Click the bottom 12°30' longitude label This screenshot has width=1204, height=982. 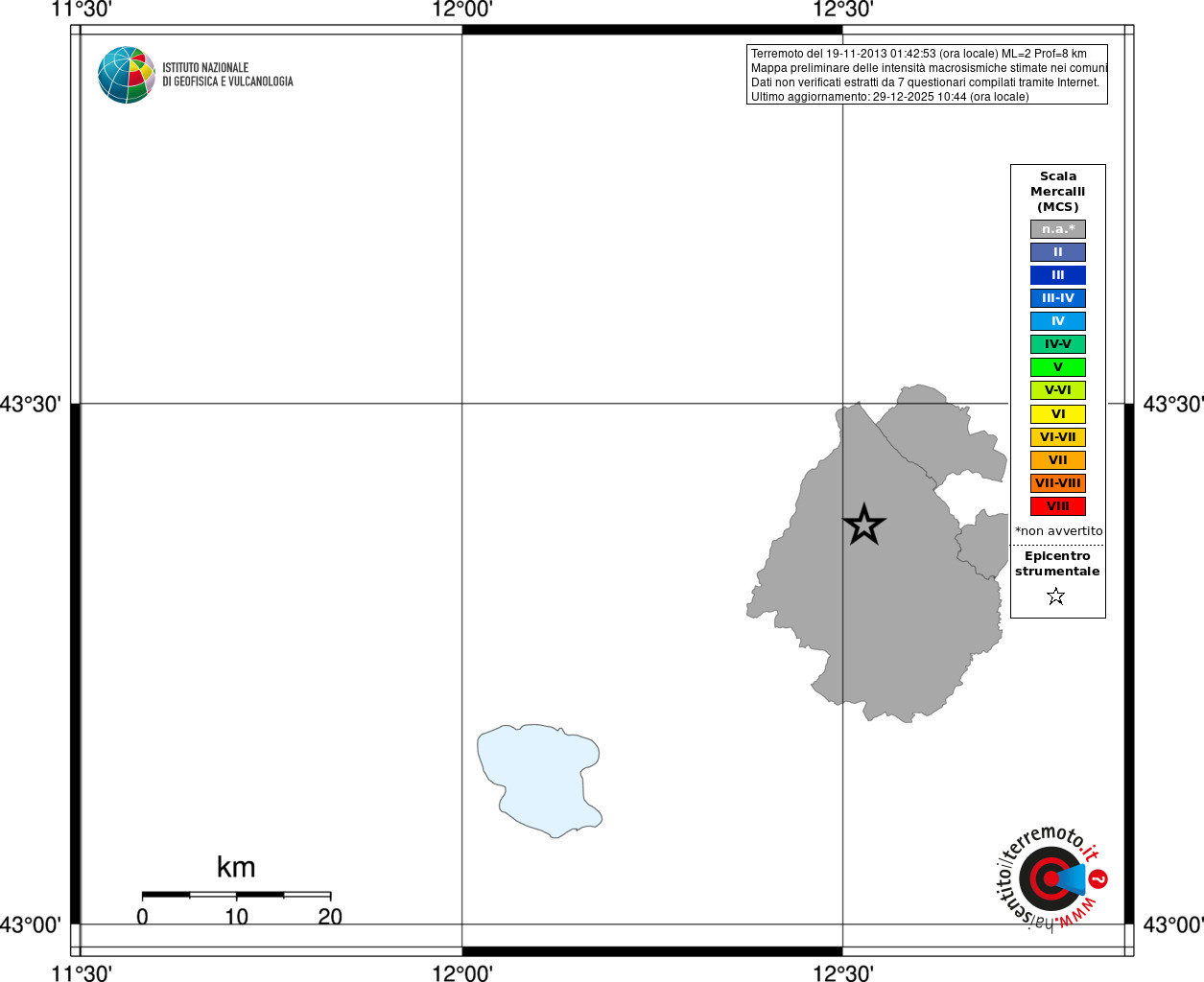(x=843, y=973)
